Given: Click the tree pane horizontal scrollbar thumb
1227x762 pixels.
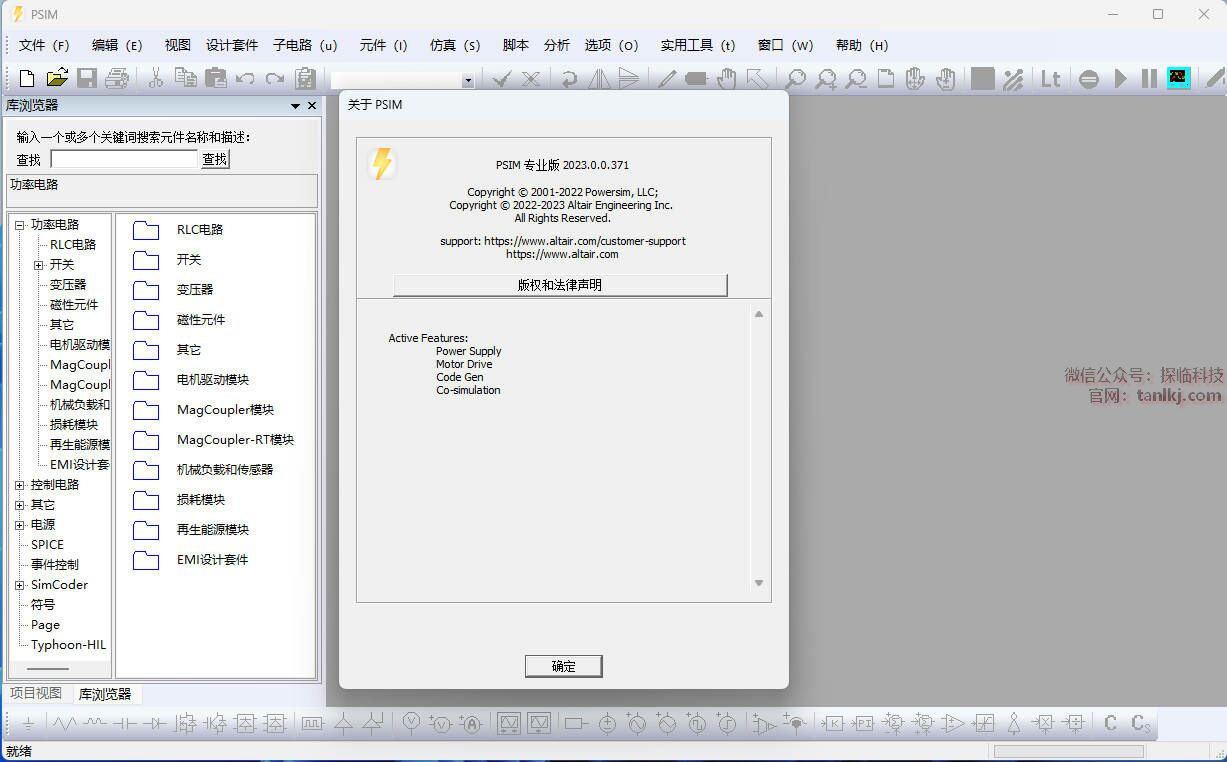Looking at the screenshot, I should pyautogui.click(x=48, y=669).
